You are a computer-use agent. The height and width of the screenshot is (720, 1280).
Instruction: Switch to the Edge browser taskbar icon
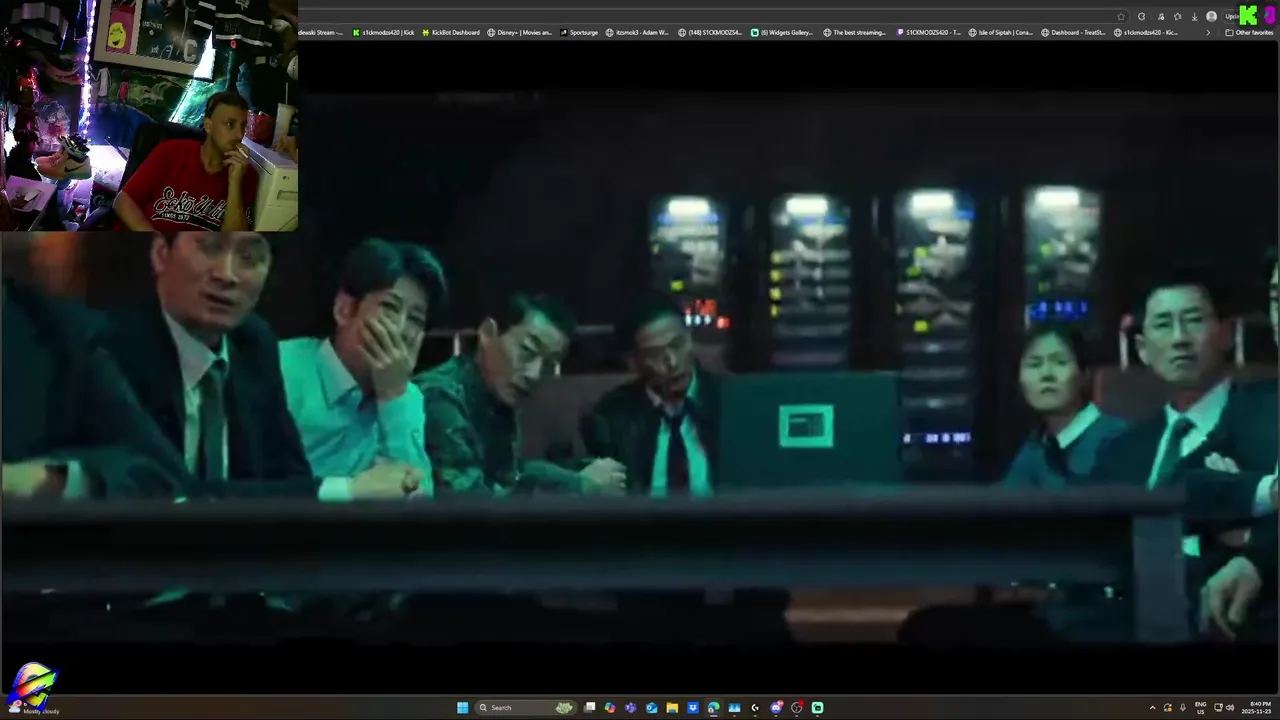pyautogui.click(x=713, y=708)
